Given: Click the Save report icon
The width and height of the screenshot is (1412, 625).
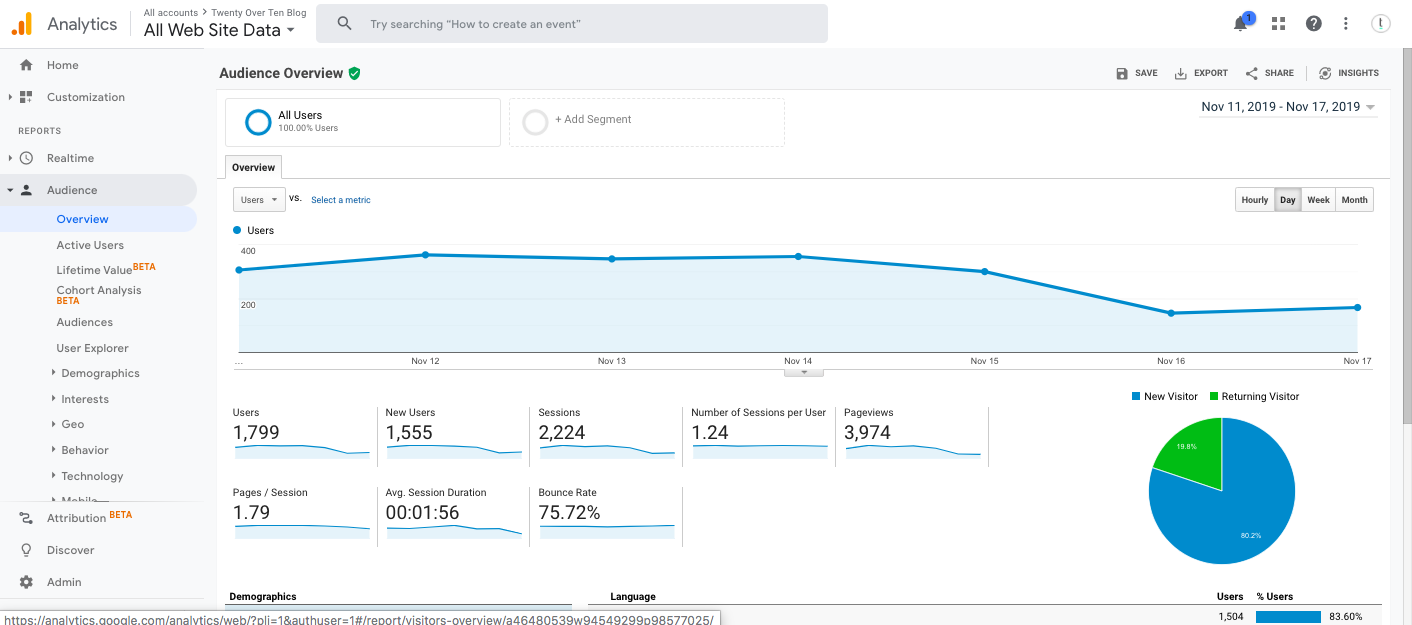Looking at the screenshot, I should pyautogui.click(x=1136, y=72).
